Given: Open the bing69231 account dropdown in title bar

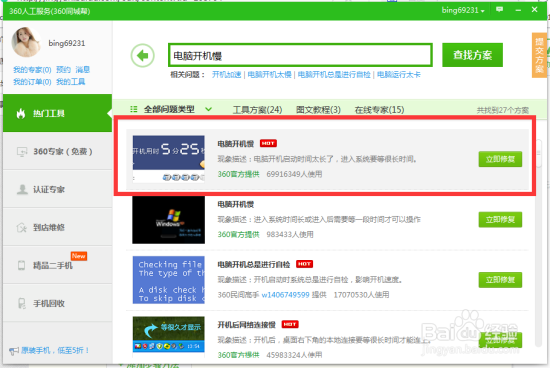Looking at the screenshot, I should click(463, 10).
